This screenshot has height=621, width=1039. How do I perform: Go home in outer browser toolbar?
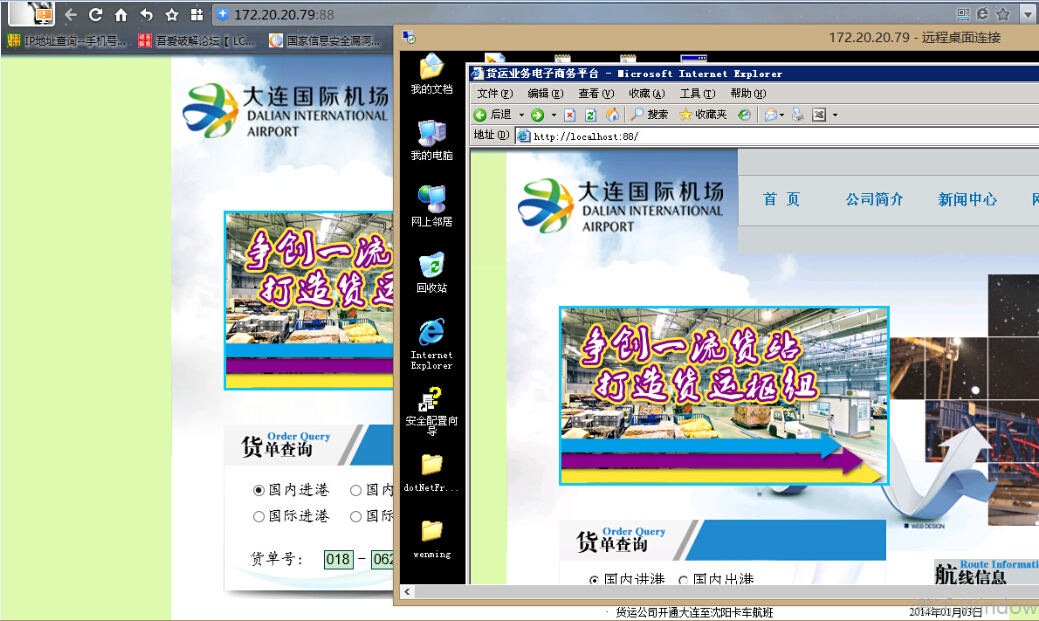pyautogui.click(x=121, y=14)
